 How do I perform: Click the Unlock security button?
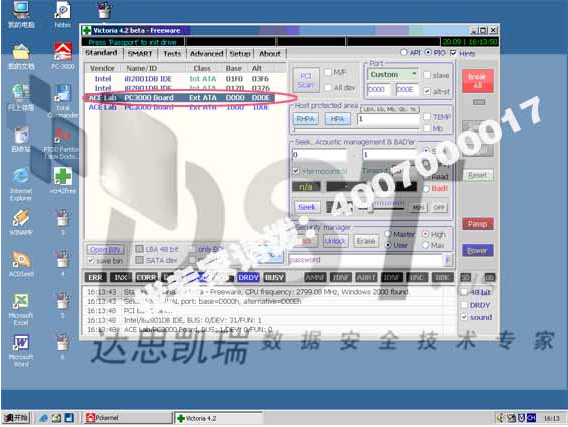(335, 241)
